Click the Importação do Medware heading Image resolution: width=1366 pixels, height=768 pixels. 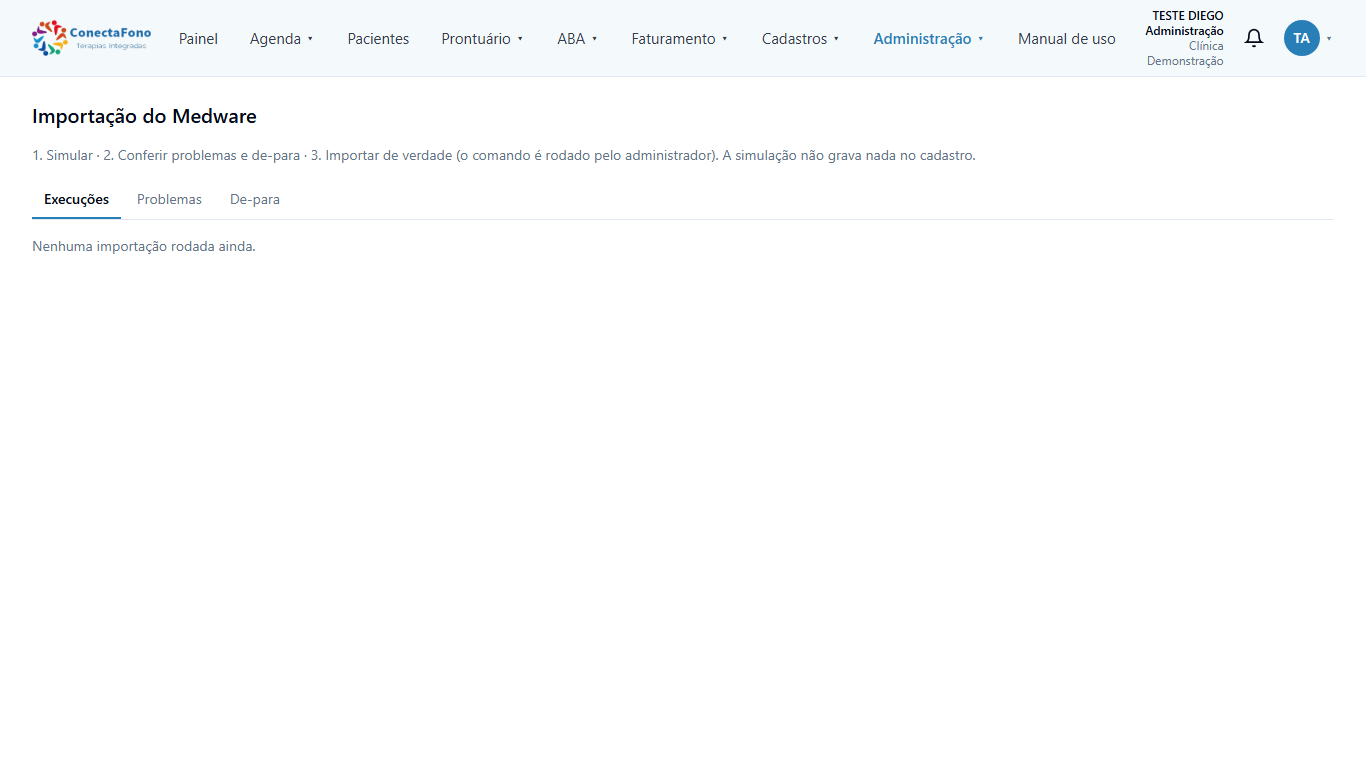click(x=144, y=116)
